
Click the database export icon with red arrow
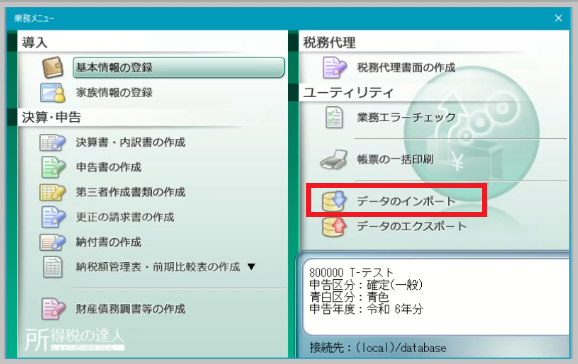tap(334, 226)
